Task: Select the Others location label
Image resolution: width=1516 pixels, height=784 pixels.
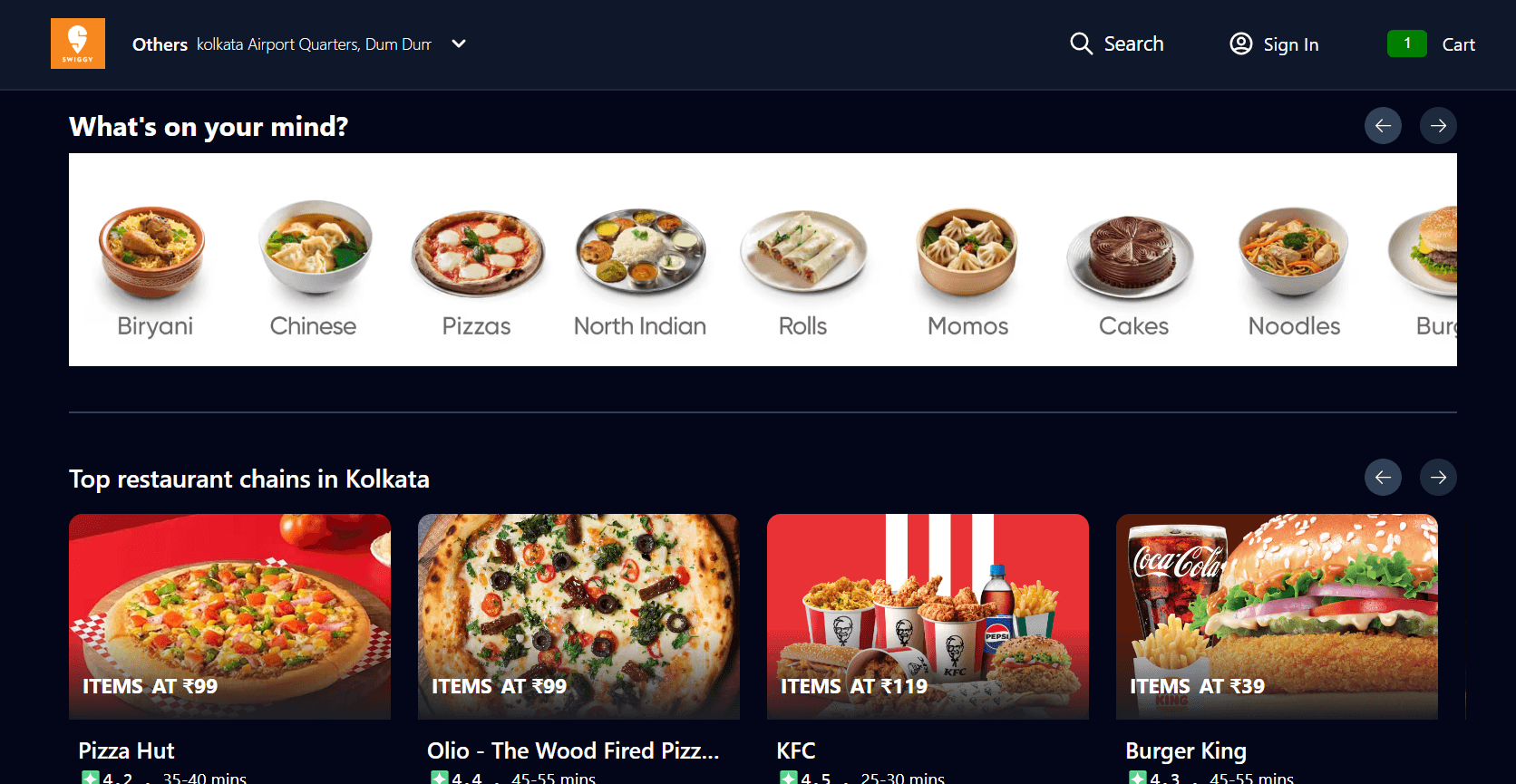Action: [x=160, y=44]
